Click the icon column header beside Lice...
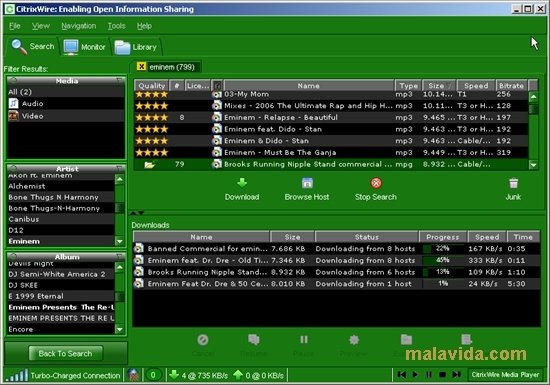The height and width of the screenshot is (385, 550). tap(217, 85)
